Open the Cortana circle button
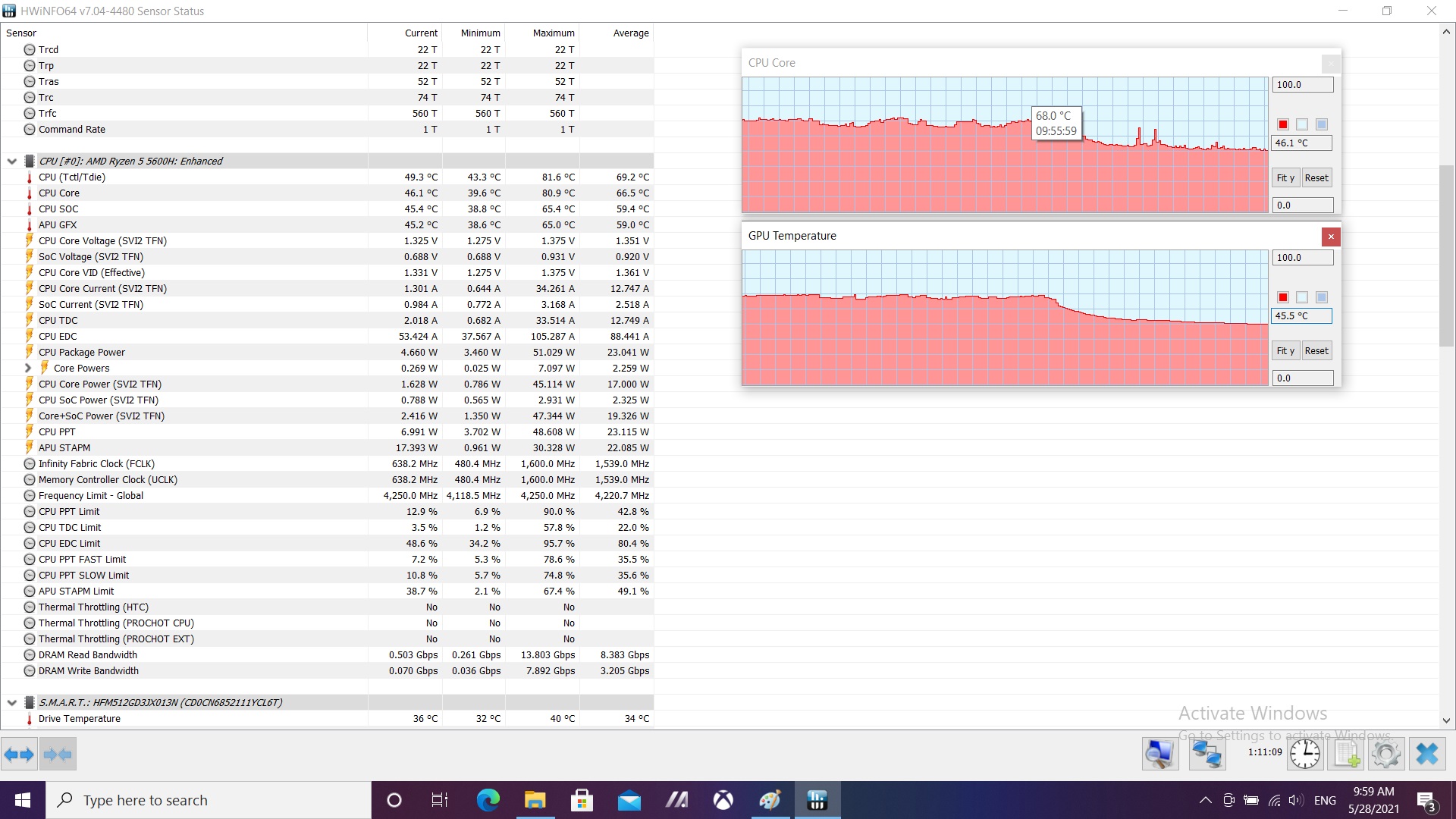Image resolution: width=1456 pixels, height=819 pixels. click(394, 800)
